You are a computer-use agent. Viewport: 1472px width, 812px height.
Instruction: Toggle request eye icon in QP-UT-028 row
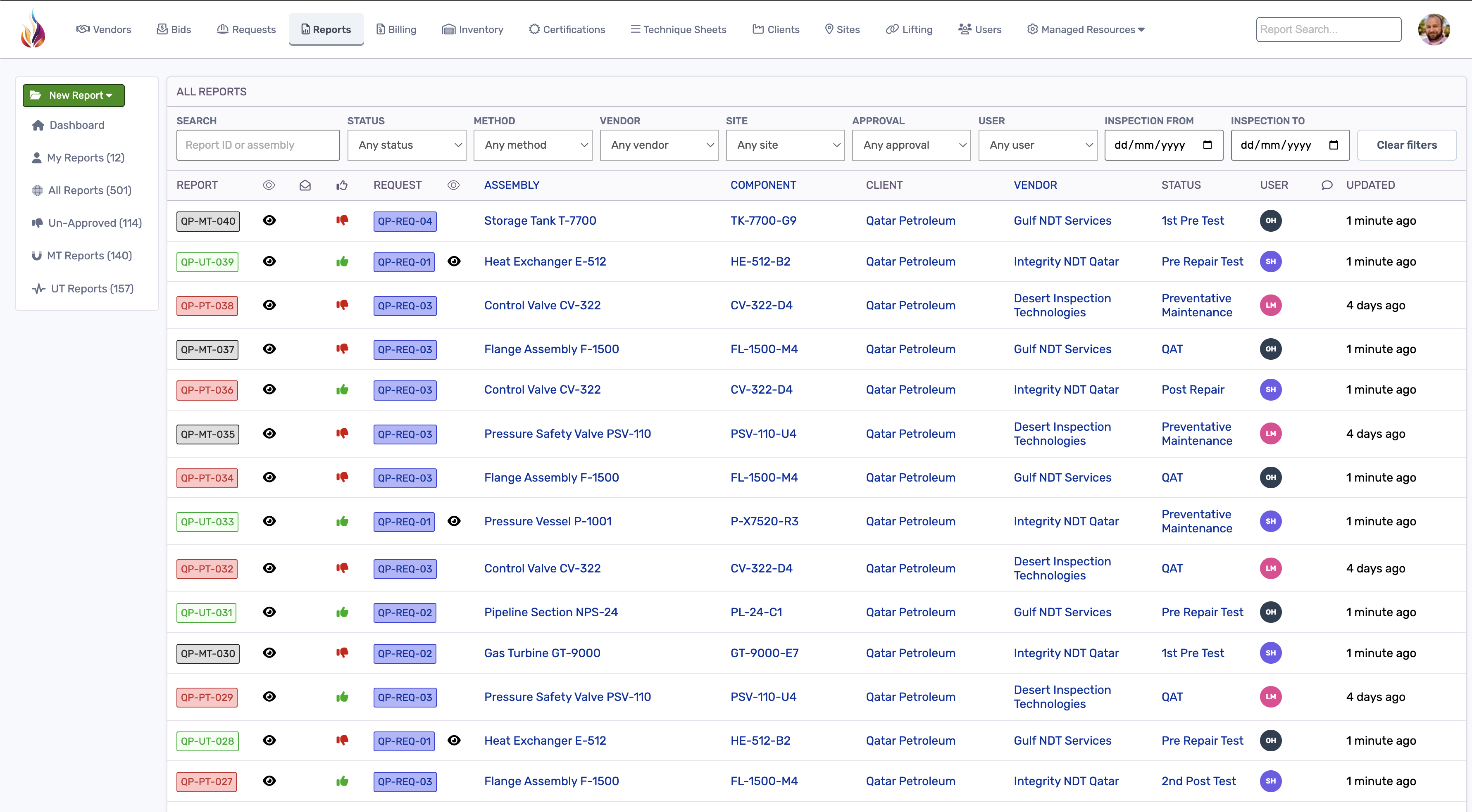[454, 740]
